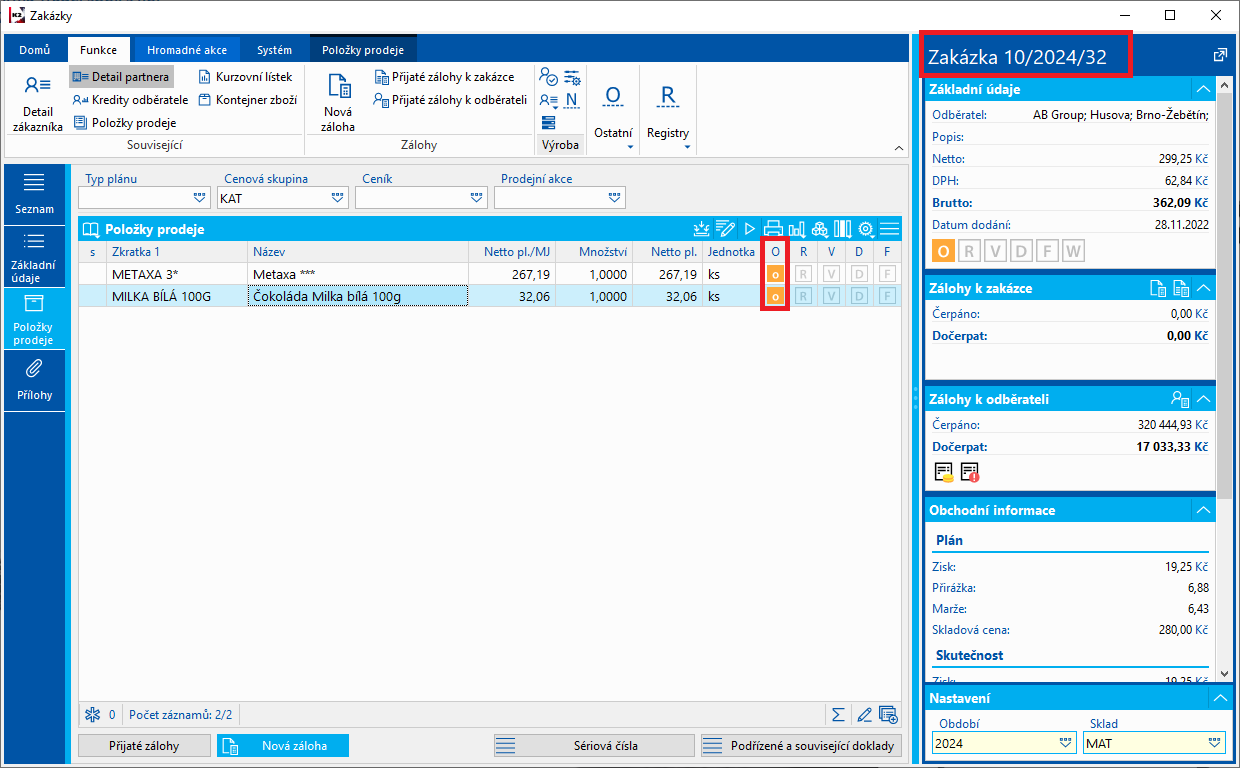Screen dimensions: 1240x768
Task: Click Kurzovní lístek in the ribbon
Action: (x=245, y=76)
